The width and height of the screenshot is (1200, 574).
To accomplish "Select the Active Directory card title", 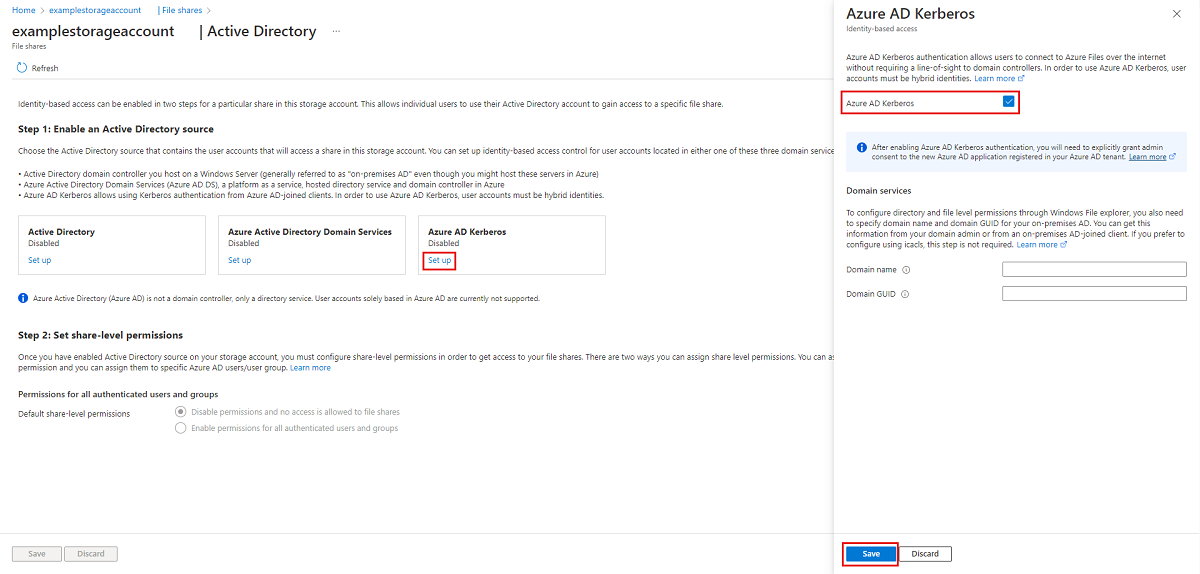I will (61, 232).
